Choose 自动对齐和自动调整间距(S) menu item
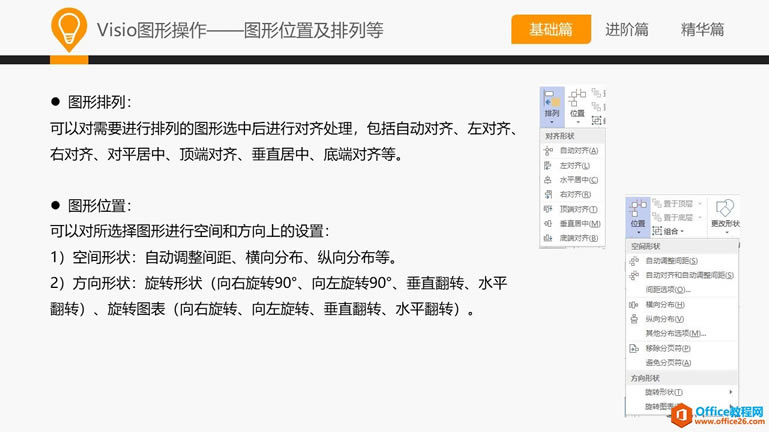Image resolution: width=769 pixels, height=432 pixels. [x=682, y=275]
